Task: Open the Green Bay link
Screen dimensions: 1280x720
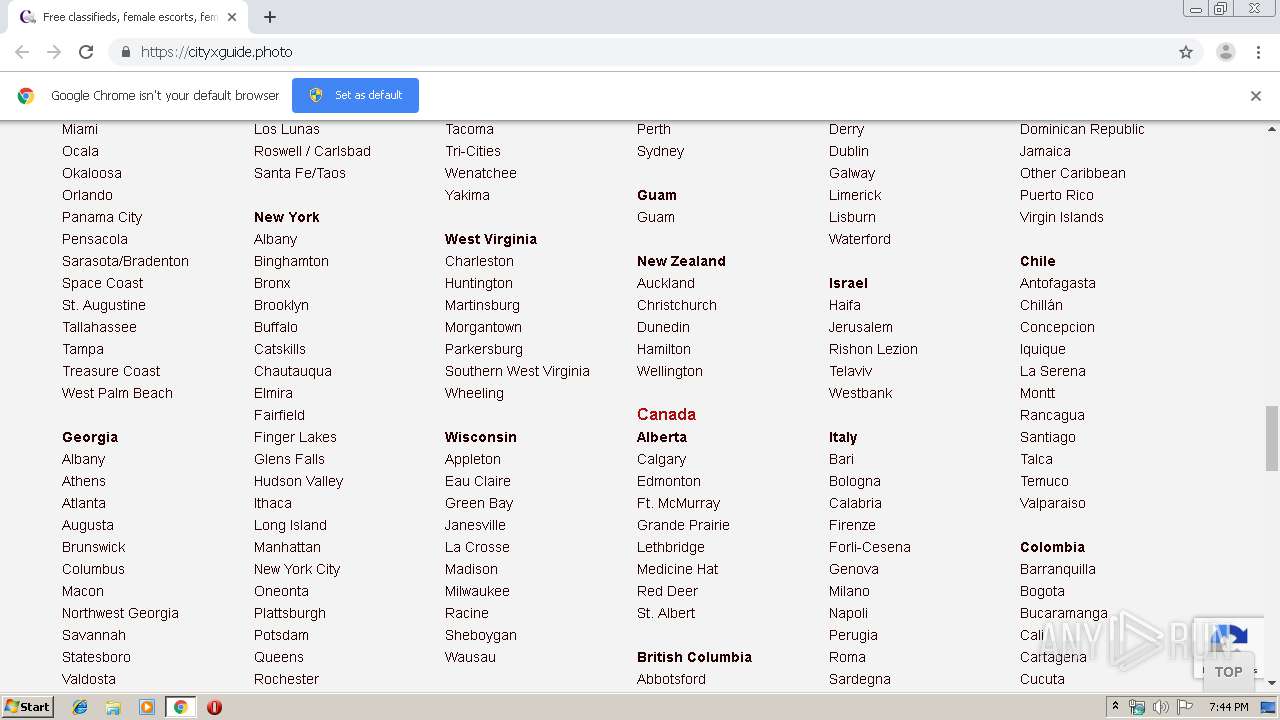Action: [479, 503]
